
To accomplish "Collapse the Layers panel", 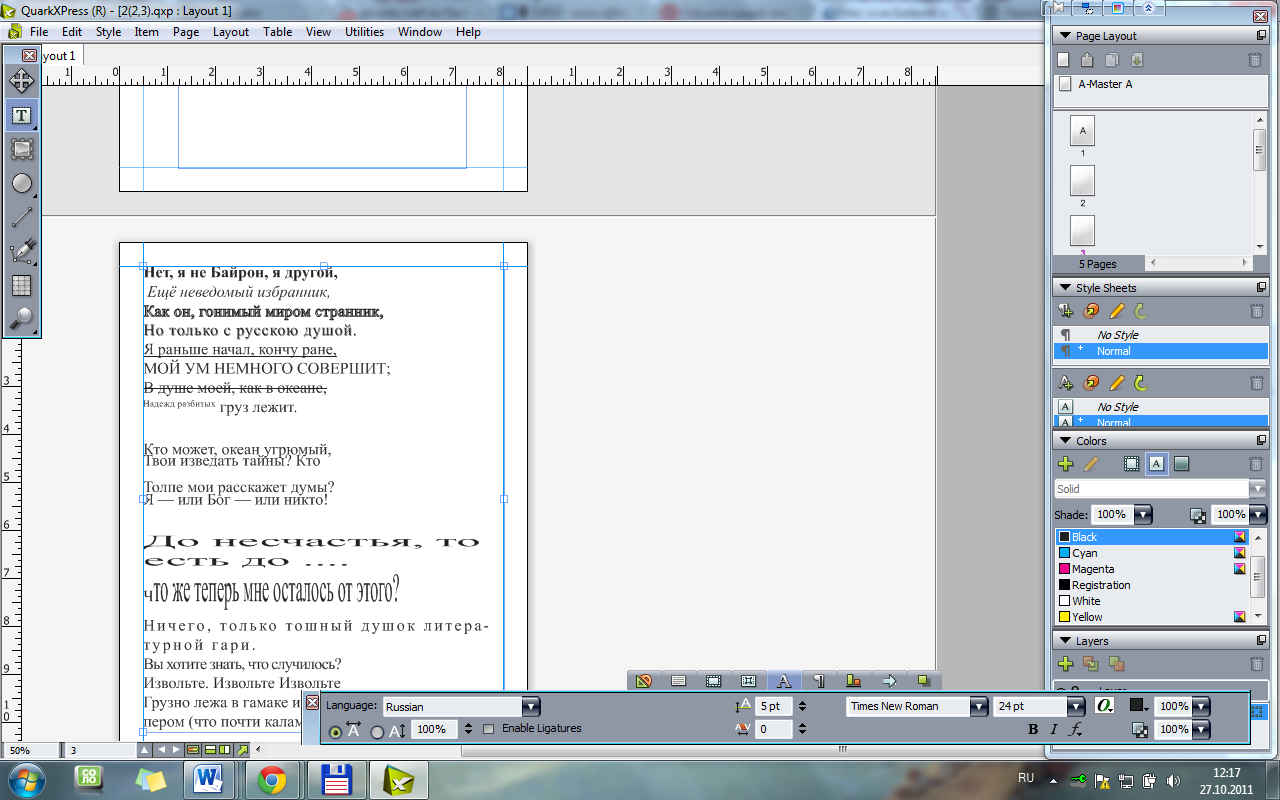I will click(1066, 641).
